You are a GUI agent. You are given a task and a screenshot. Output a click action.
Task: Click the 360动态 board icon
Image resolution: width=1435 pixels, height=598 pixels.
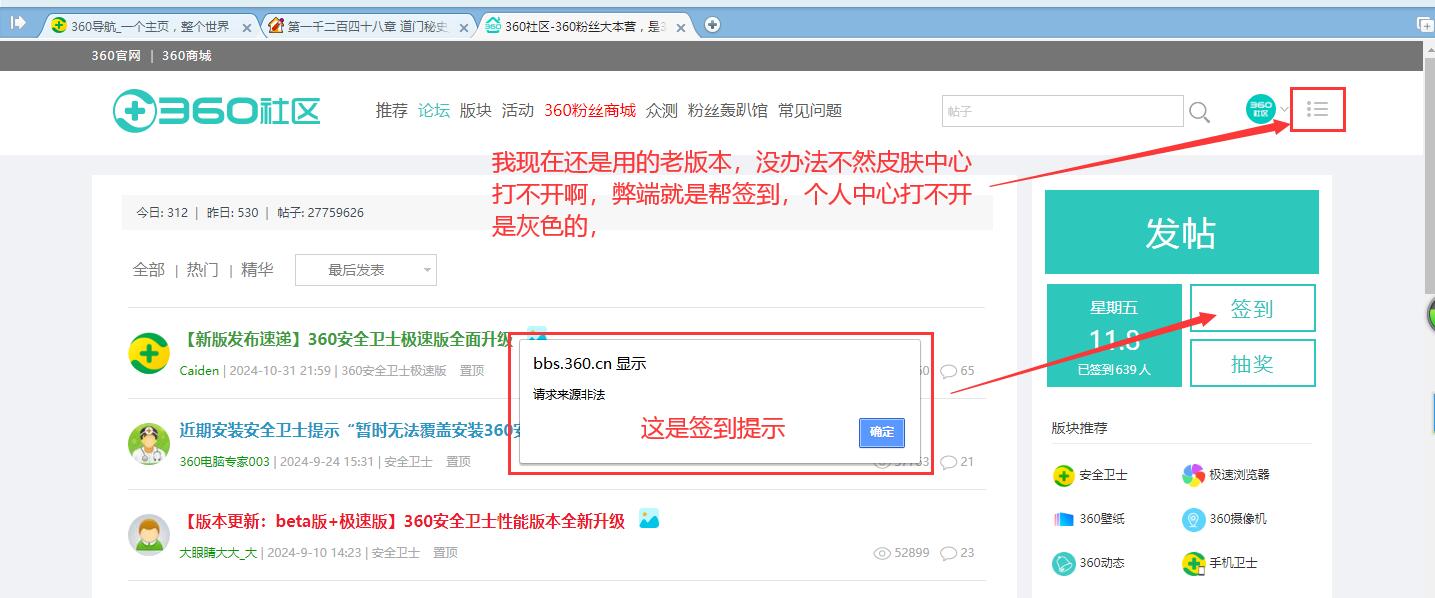pos(1064,563)
